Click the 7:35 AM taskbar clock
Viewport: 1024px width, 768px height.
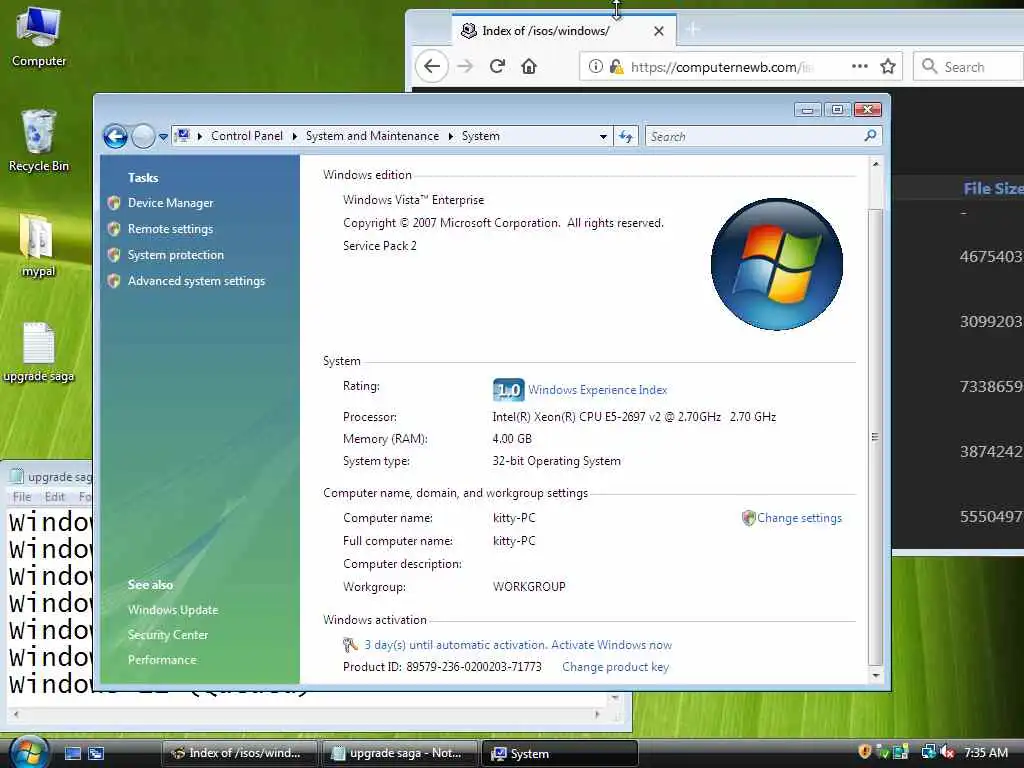coord(985,752)
